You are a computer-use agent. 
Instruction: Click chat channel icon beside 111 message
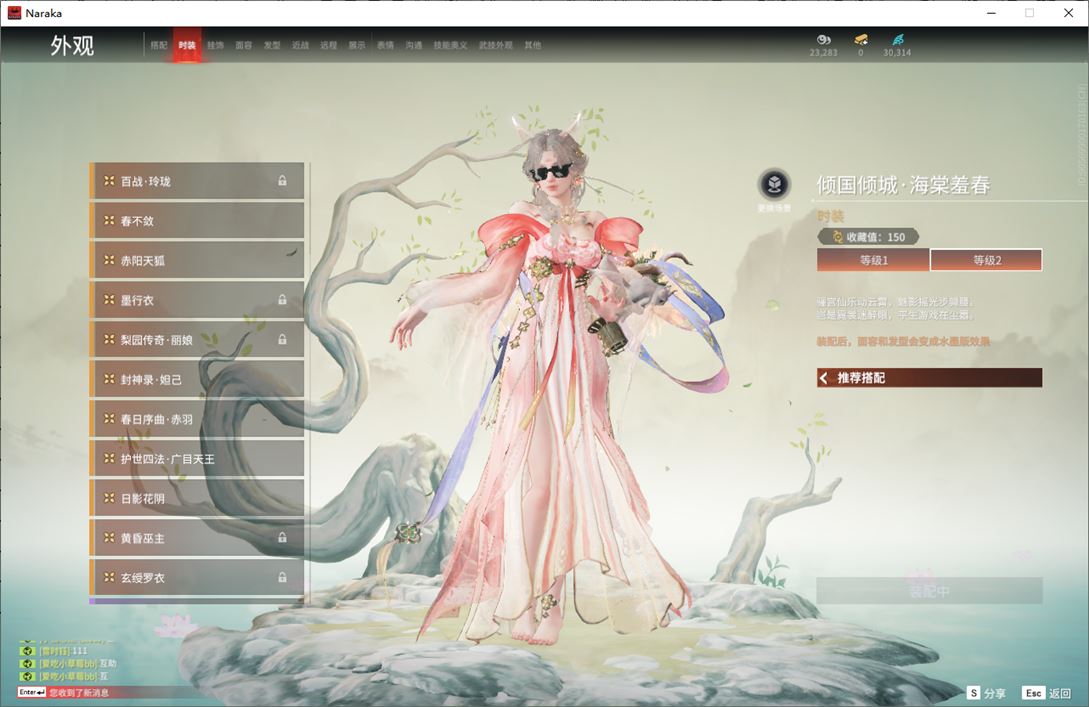[27, 651]
